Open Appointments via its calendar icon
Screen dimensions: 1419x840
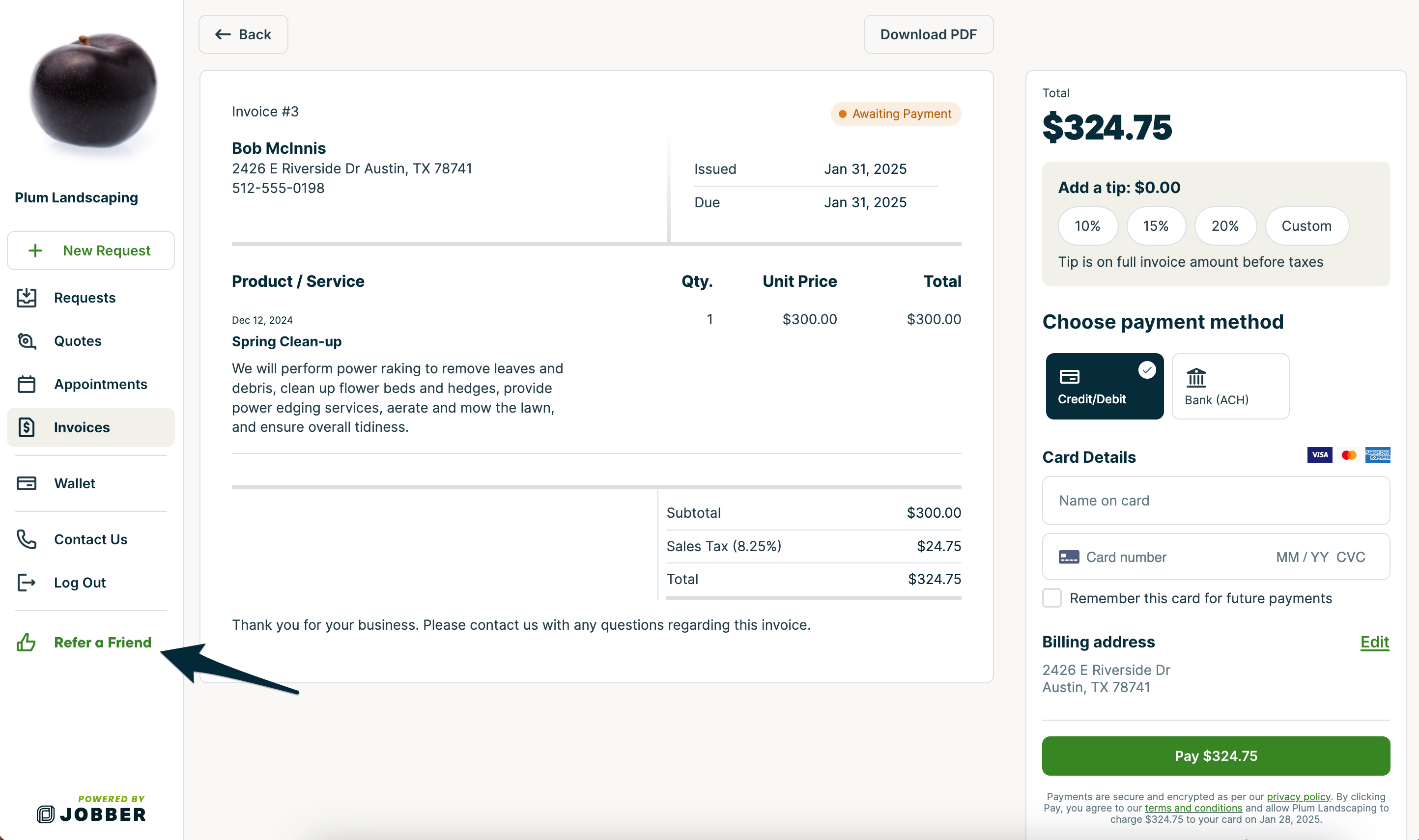27,384
